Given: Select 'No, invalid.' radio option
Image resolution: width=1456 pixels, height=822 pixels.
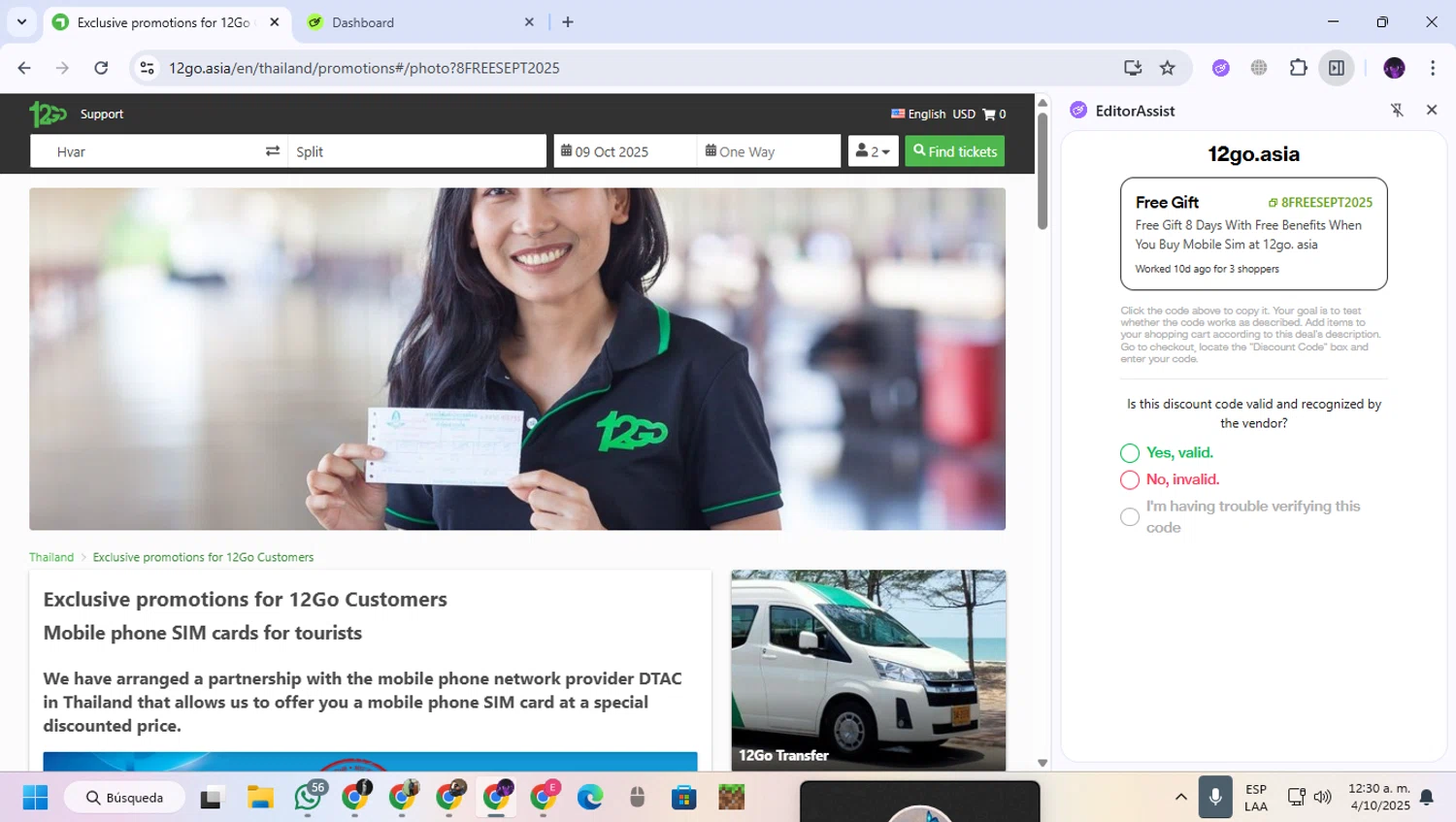Looking at the screenshot, I should 1130,480.
